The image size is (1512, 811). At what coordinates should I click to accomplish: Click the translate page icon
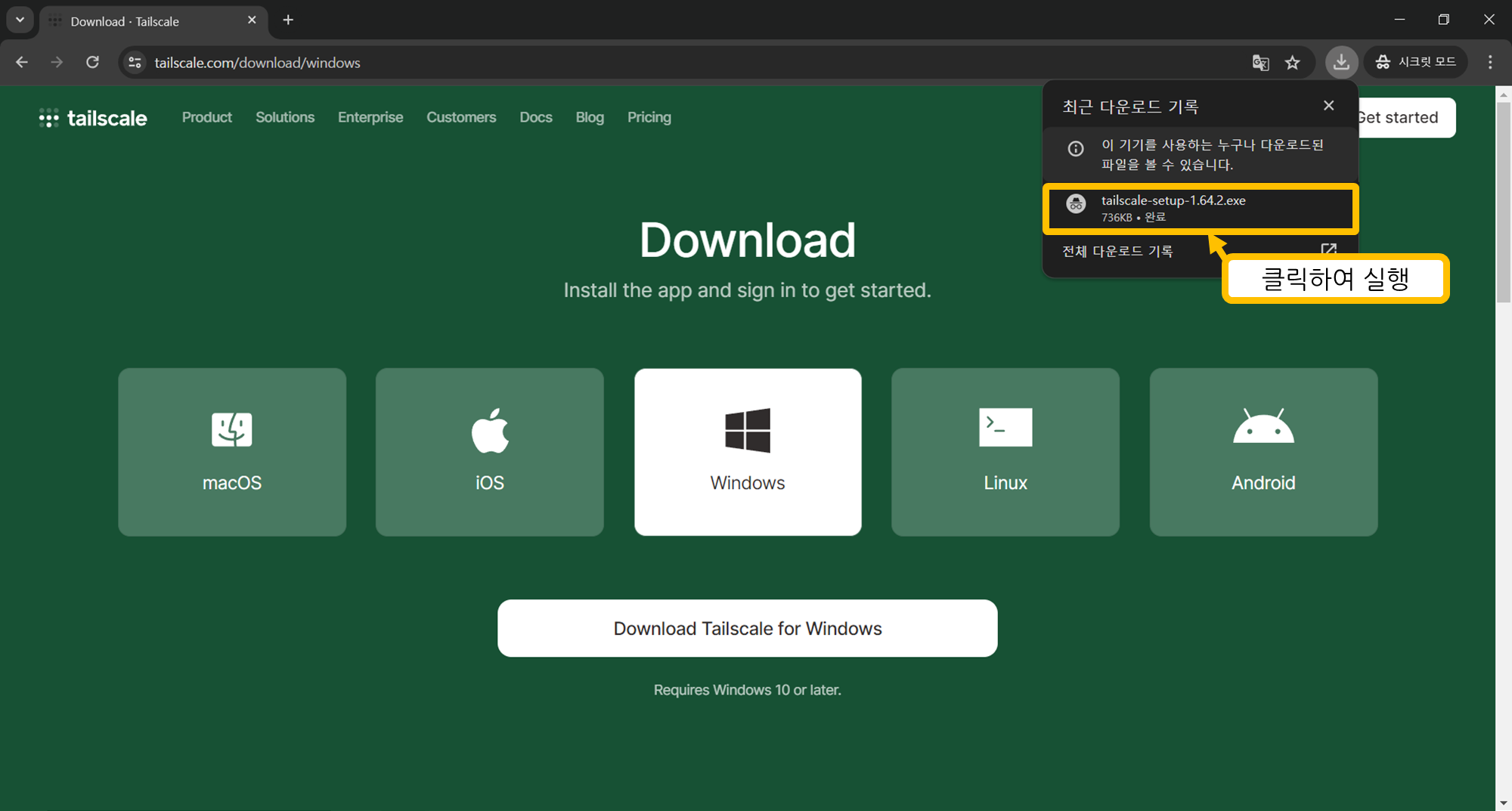pos(1260,63)
